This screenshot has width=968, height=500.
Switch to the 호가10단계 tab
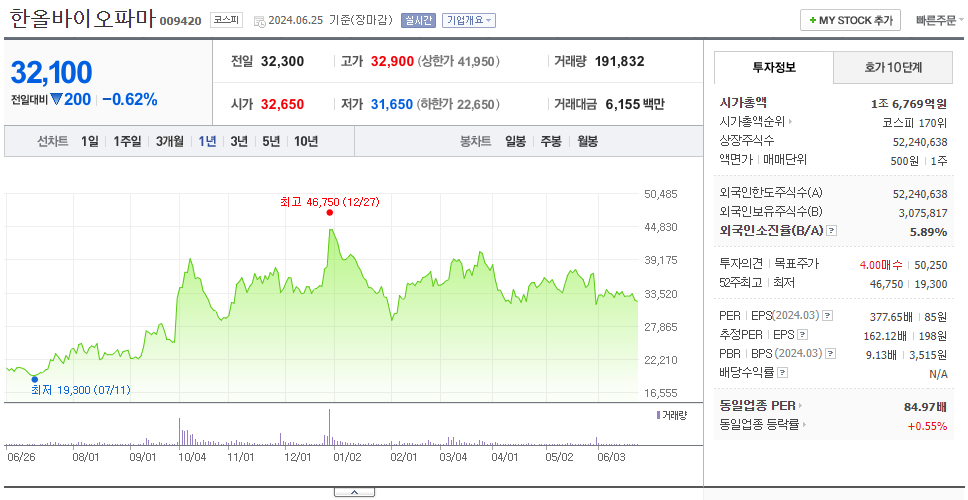pyautogui.click(x=893, y=68)
